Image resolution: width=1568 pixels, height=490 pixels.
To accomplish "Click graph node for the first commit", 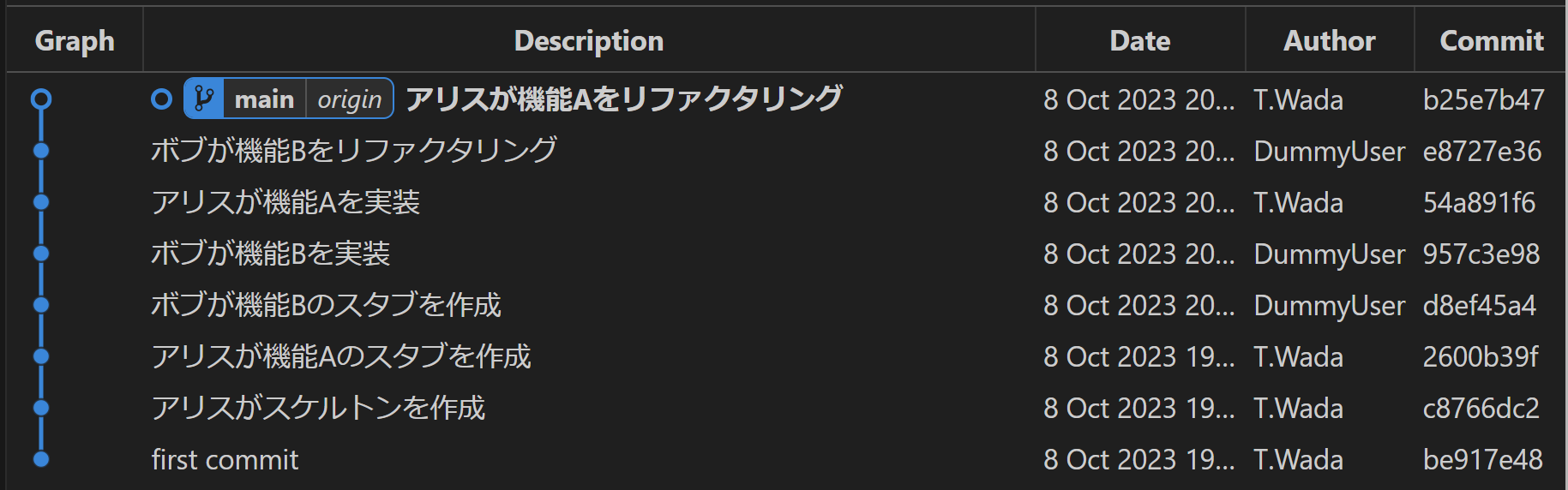I will click(x=41, y=459).
